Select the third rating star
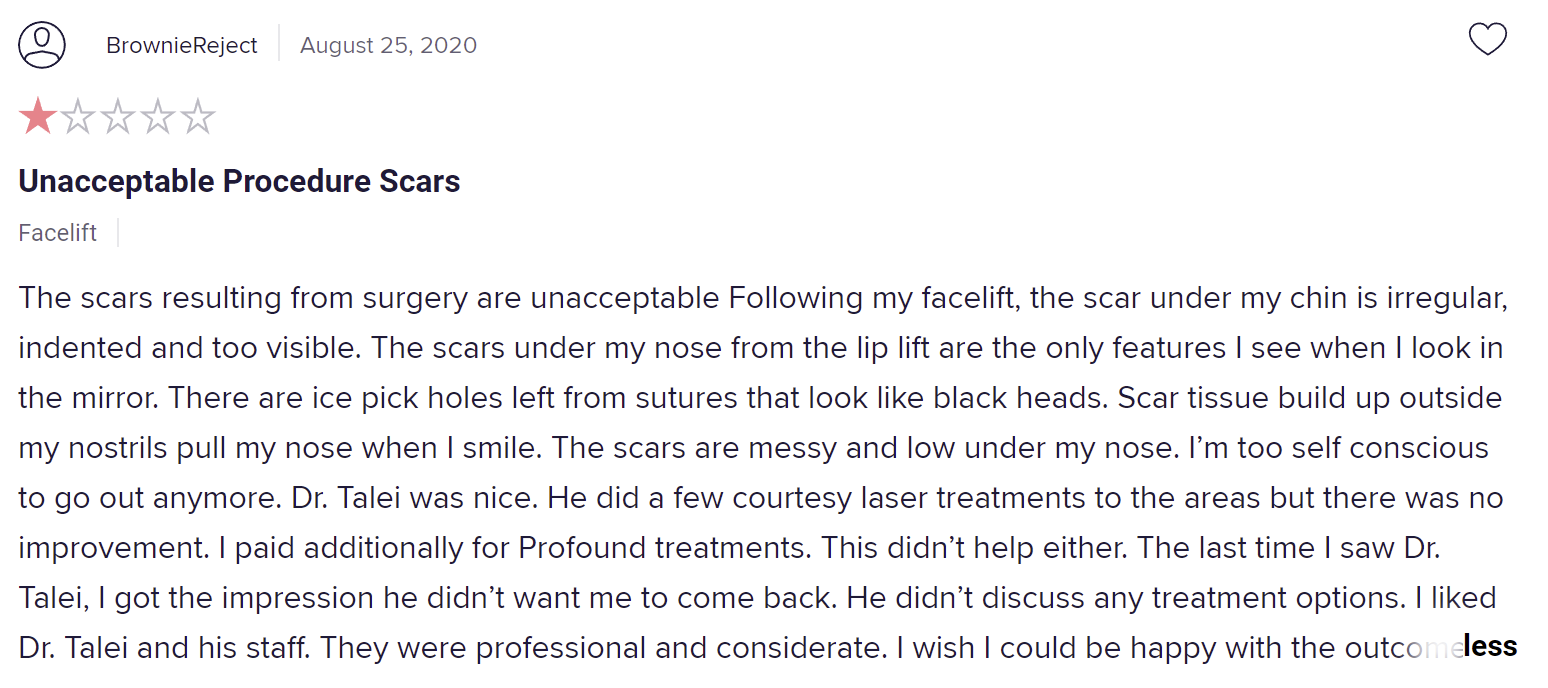 [x=118, y=116]
